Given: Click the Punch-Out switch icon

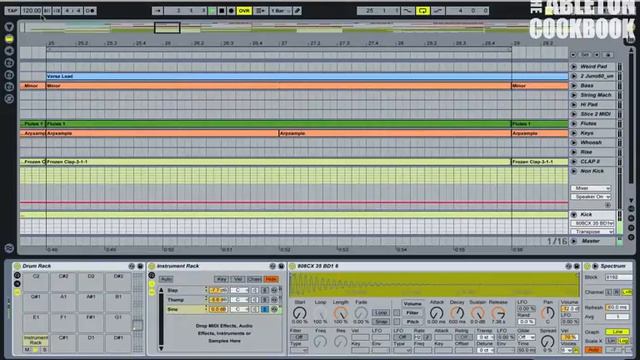Looking at the screenshot, I should coord(438,11).
